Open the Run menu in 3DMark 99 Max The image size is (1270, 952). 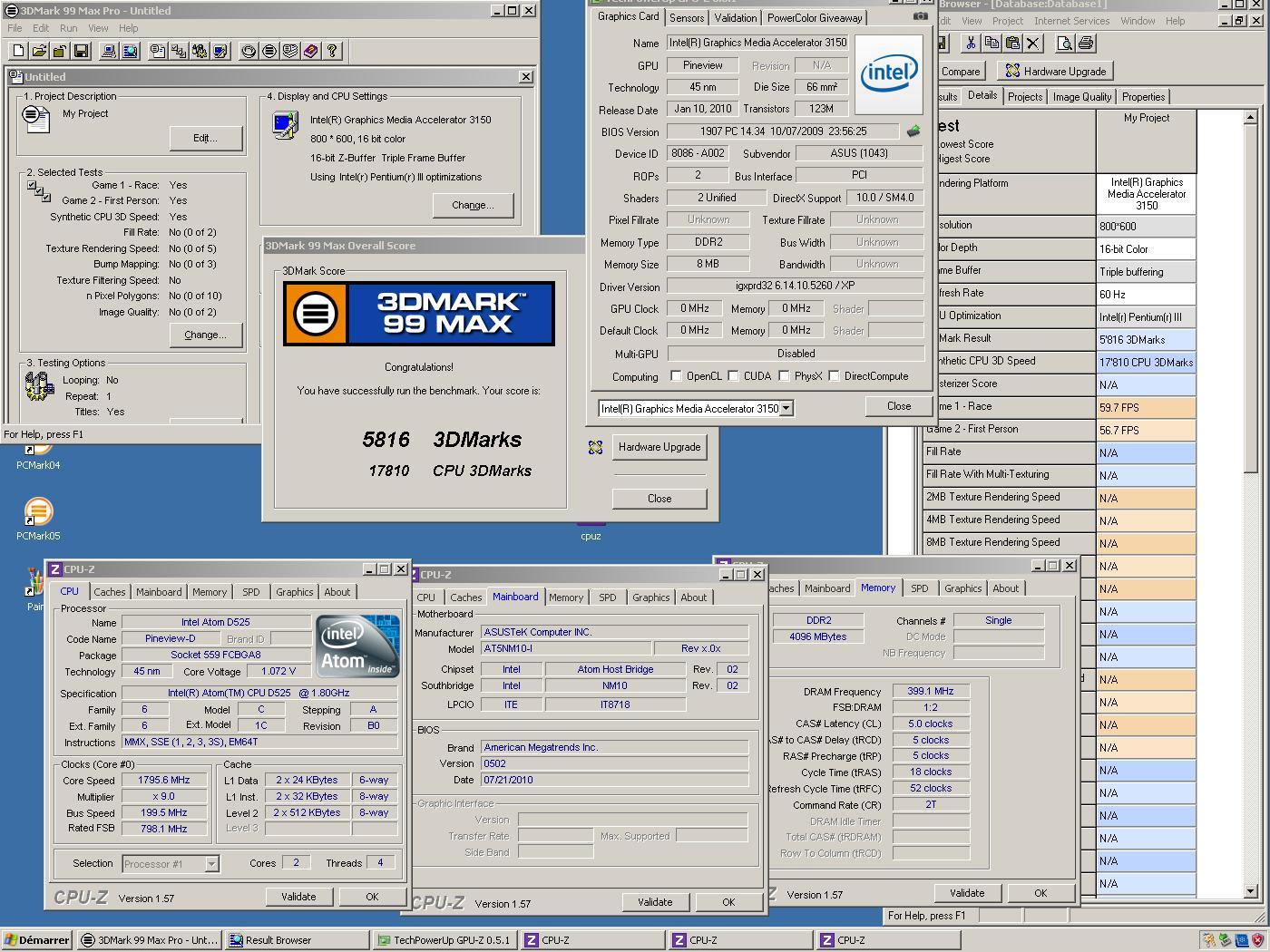[x=68, y=28]
